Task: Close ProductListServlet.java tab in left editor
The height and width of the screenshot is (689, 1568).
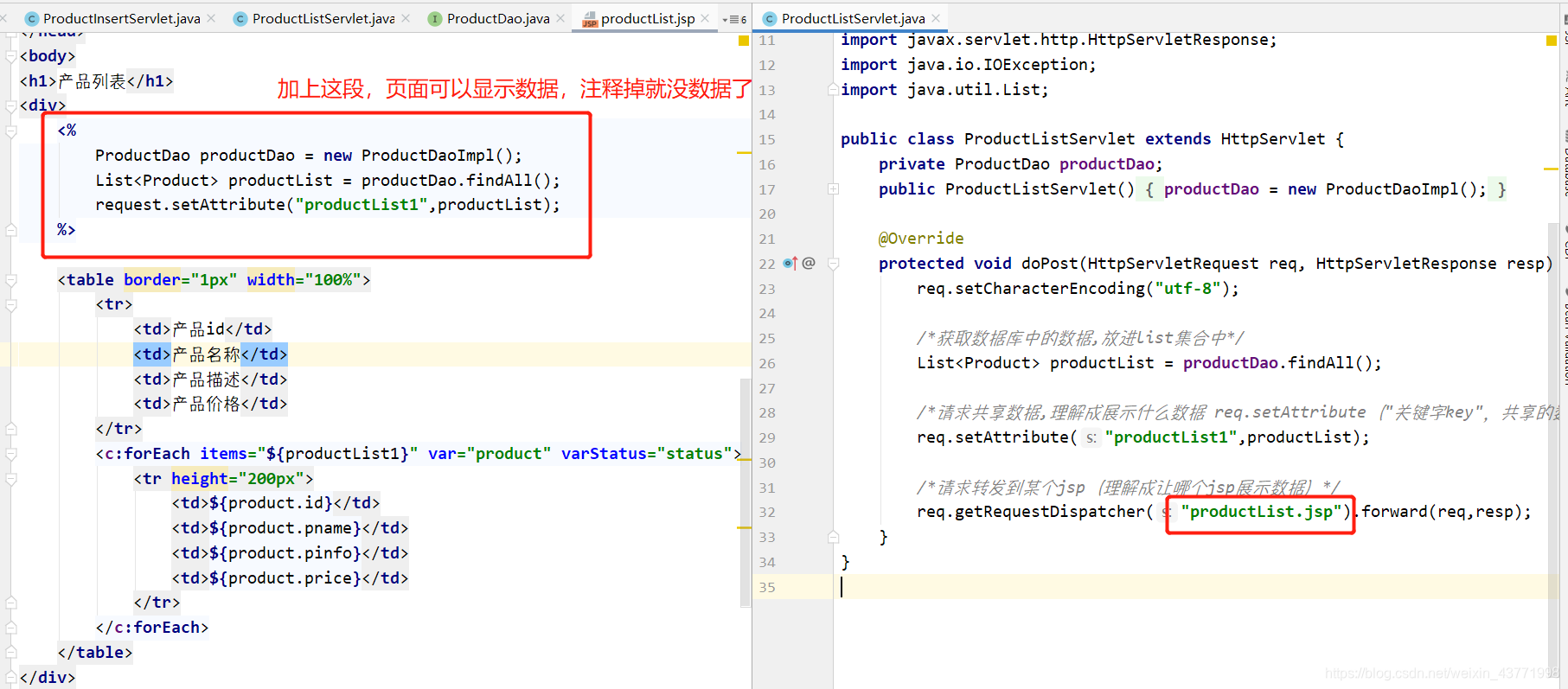Action: (x=406, y=18)
